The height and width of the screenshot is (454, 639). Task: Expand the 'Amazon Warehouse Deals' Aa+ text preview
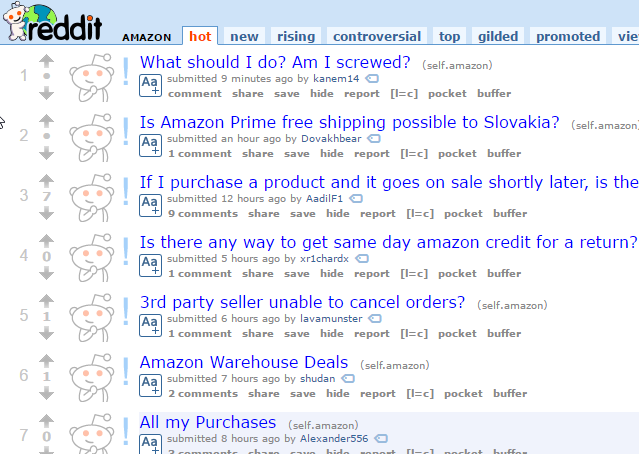click(x=150, y=385)
